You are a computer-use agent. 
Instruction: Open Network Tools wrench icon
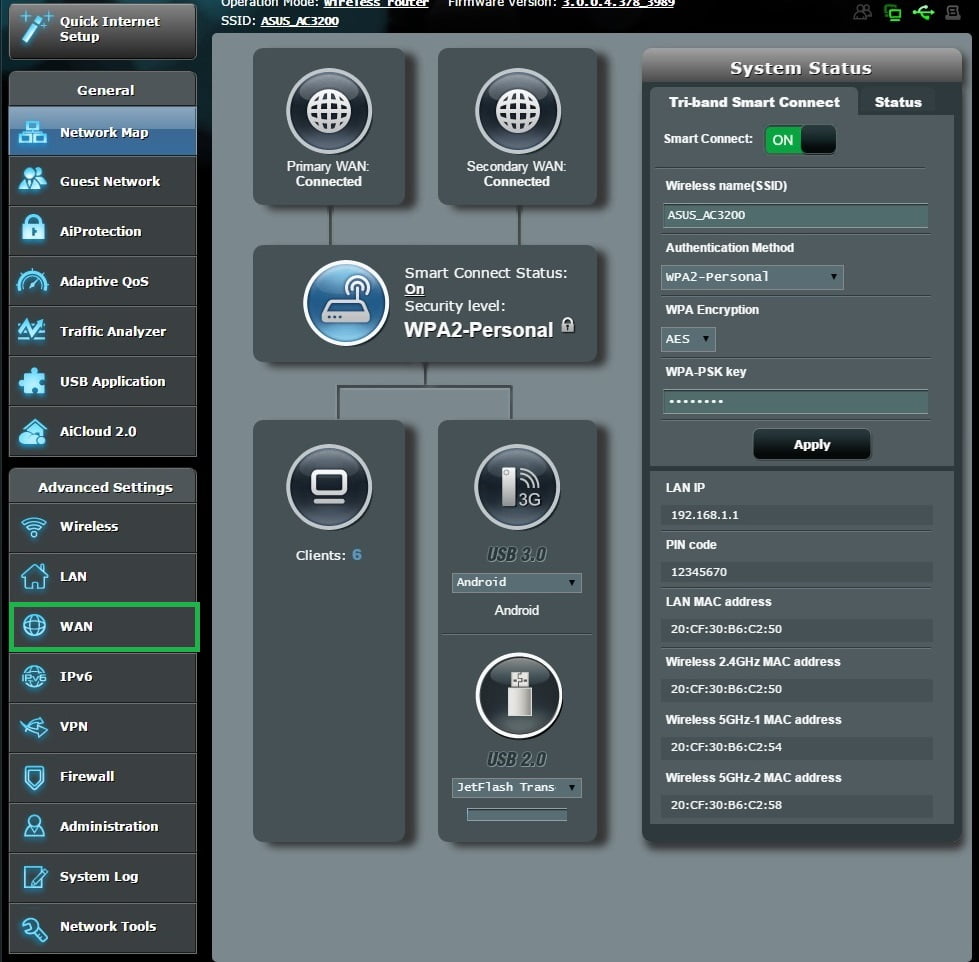tap(34, 928)
